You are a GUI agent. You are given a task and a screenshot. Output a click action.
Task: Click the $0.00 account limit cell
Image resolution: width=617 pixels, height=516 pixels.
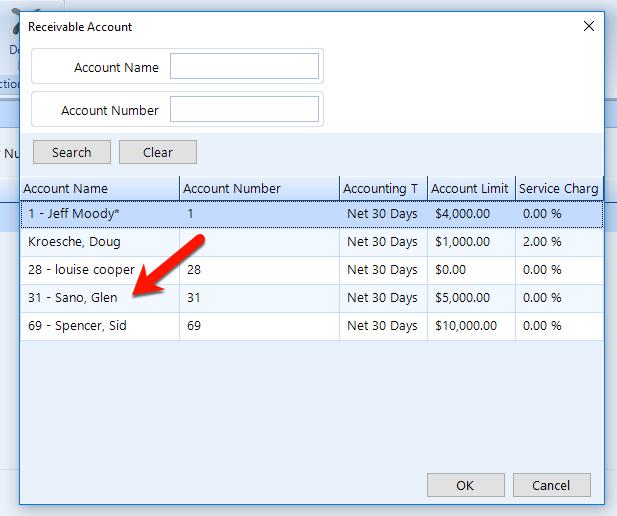[471, 270]
